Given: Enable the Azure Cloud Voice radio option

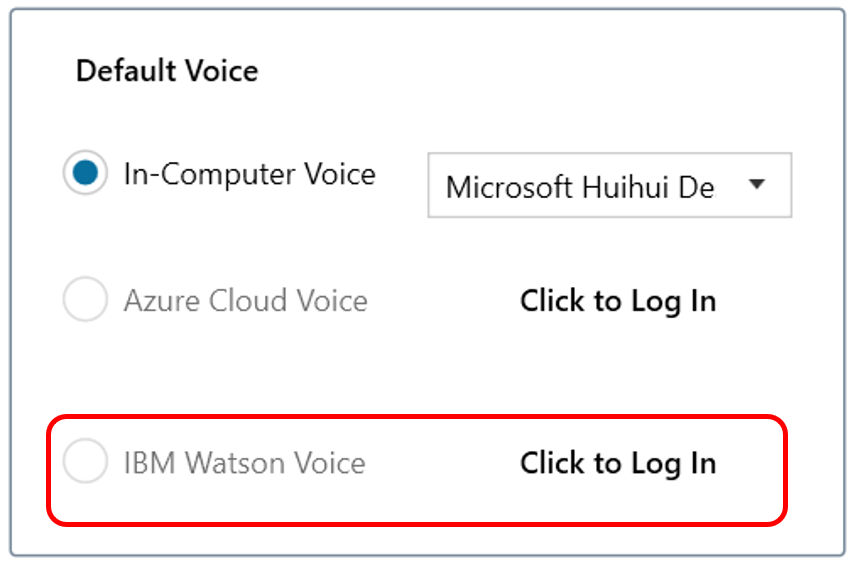Looking at the screenshot, I should 85,301.
